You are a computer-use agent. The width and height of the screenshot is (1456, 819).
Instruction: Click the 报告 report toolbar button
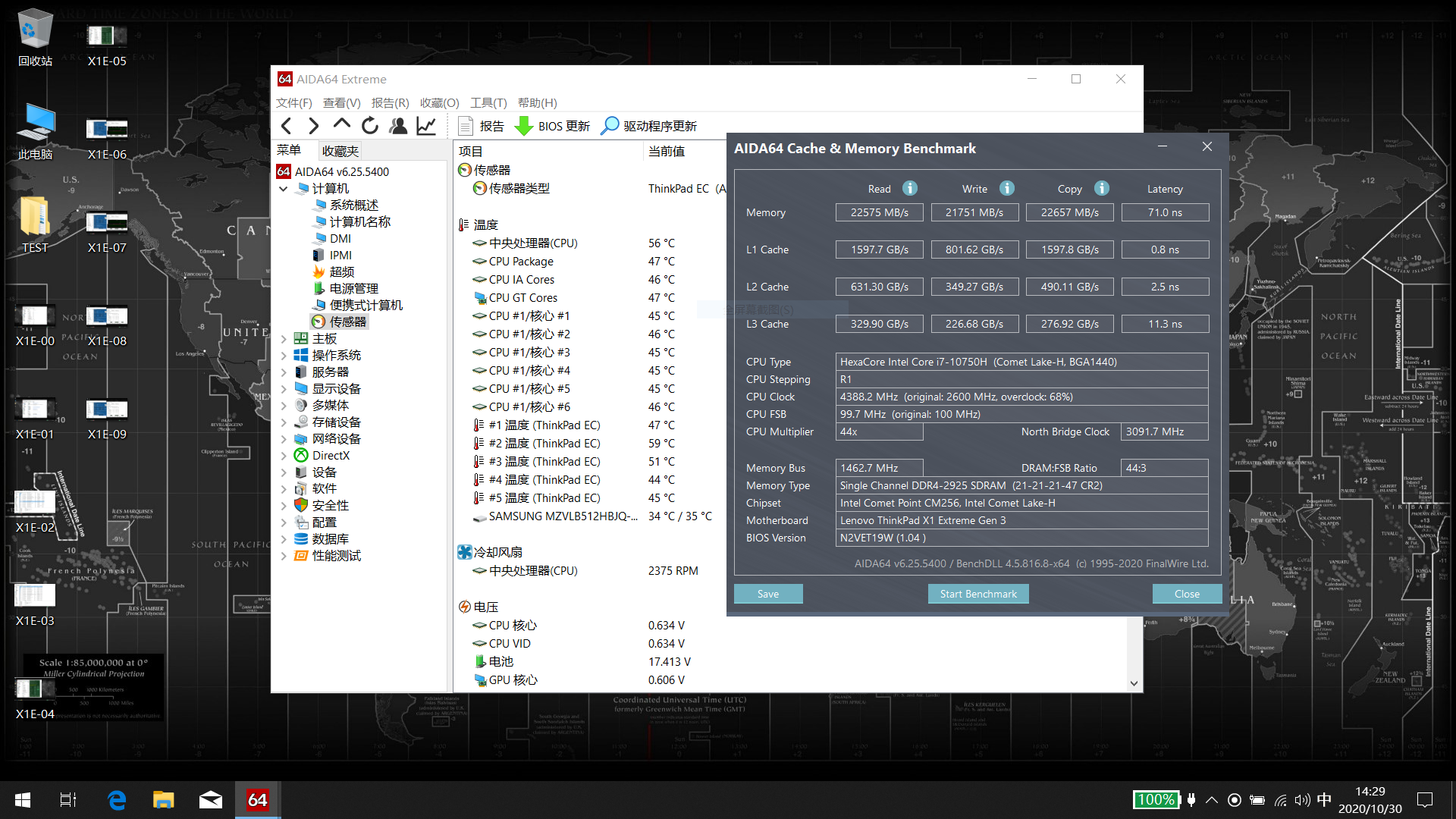tap(482, 126)
